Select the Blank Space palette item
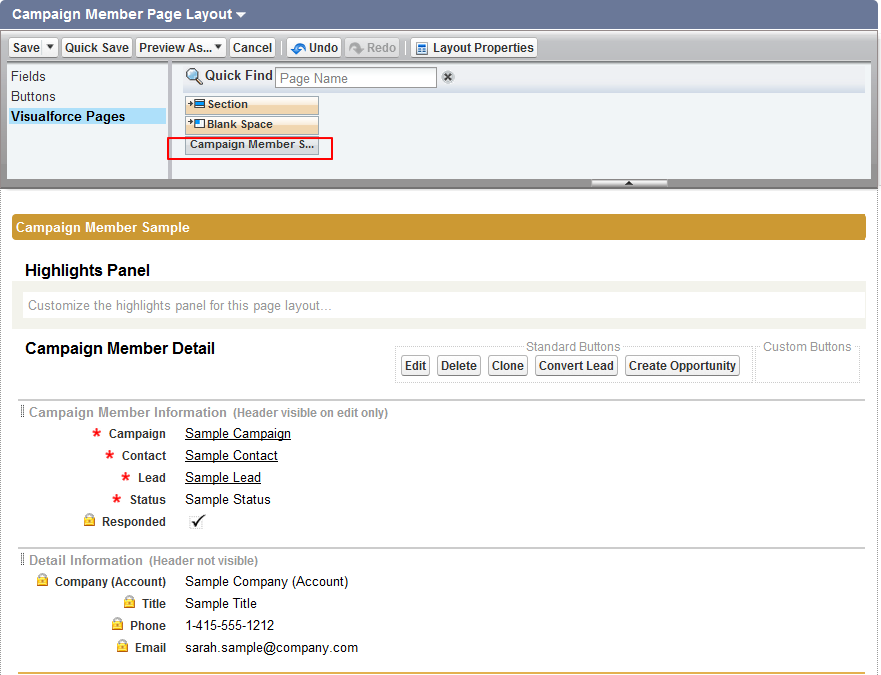This screenshot has width=881, height=675. pos(252,125)
